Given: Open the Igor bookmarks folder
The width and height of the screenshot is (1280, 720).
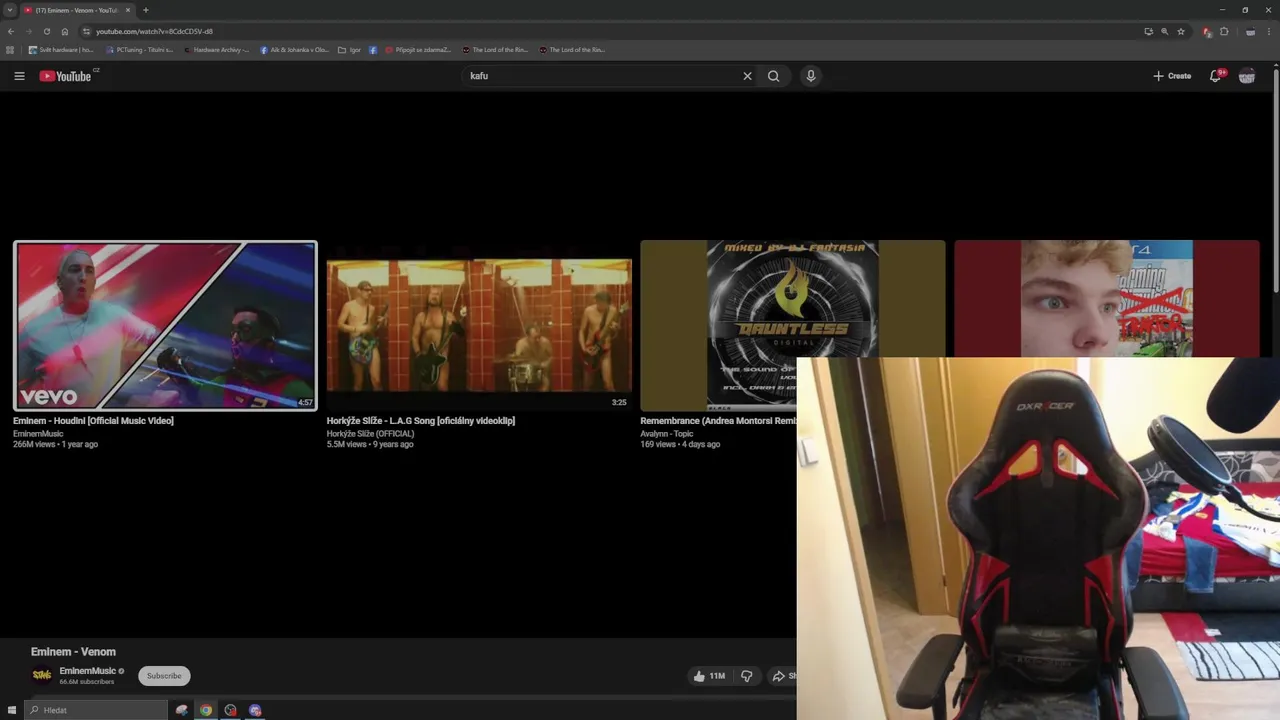Looking at the screenshot, I should coord(350,50).
